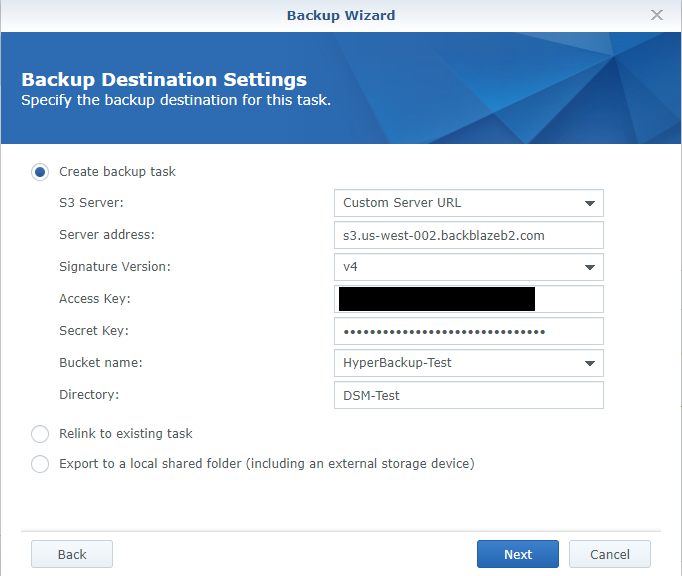Focus the Access Key input field
This screenshot has height=576, width=682.
(468, 299)
